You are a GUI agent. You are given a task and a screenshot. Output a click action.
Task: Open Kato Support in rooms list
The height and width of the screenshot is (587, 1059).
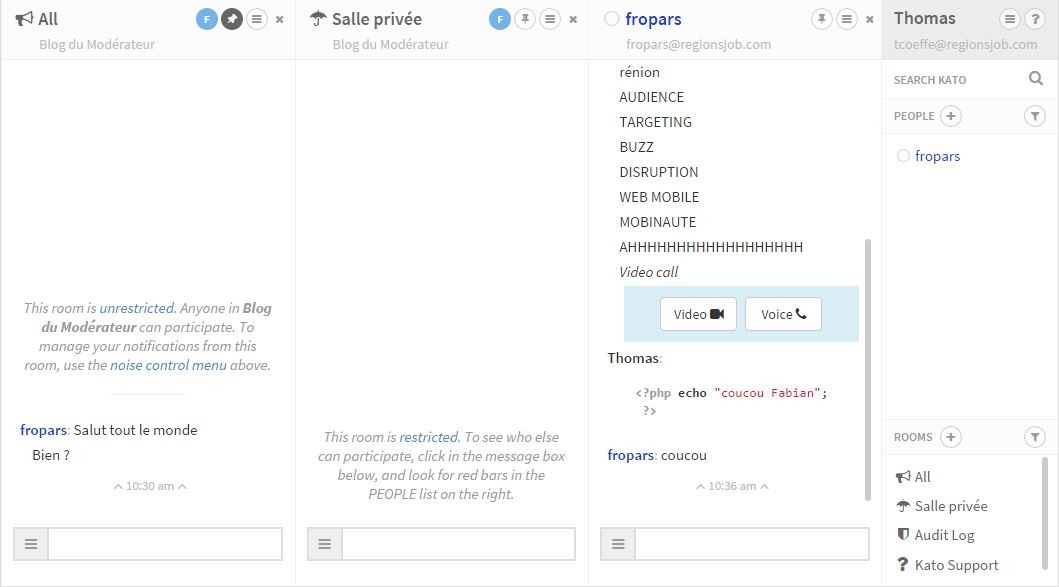pyautogui.click(x=956, y=565)
